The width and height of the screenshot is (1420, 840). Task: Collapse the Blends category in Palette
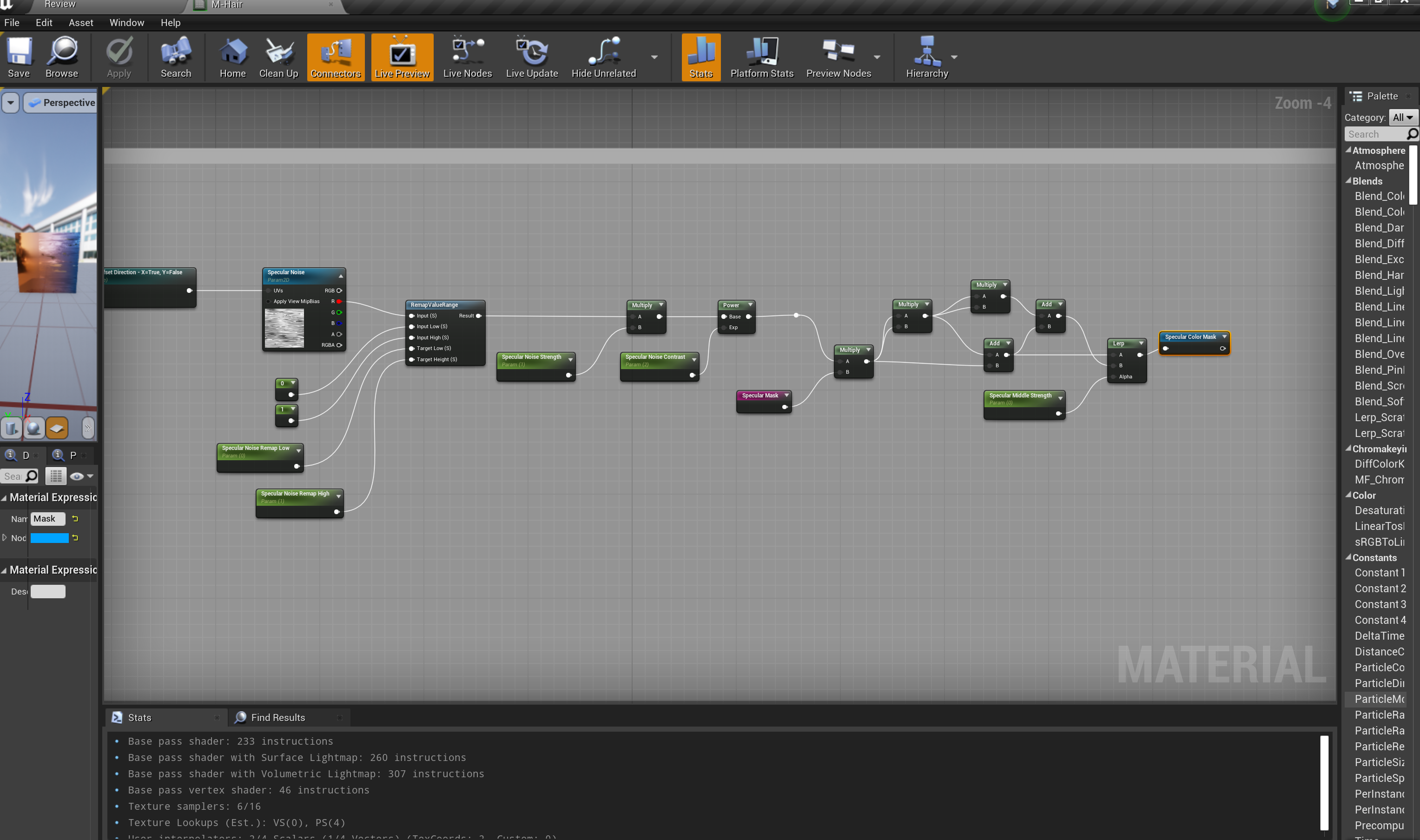tap(1349, 180)
